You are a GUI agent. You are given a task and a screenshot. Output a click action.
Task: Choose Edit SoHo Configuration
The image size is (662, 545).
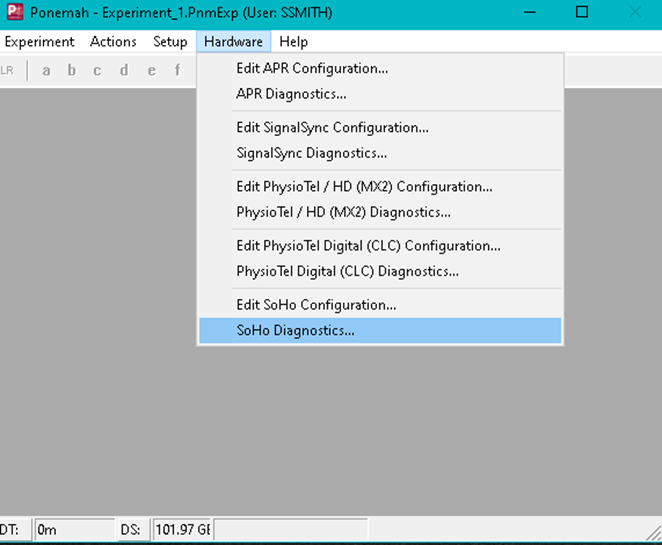[316, 305]
